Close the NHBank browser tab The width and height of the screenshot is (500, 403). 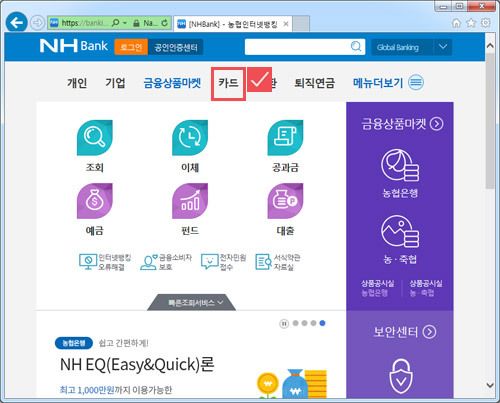[286, 24]
